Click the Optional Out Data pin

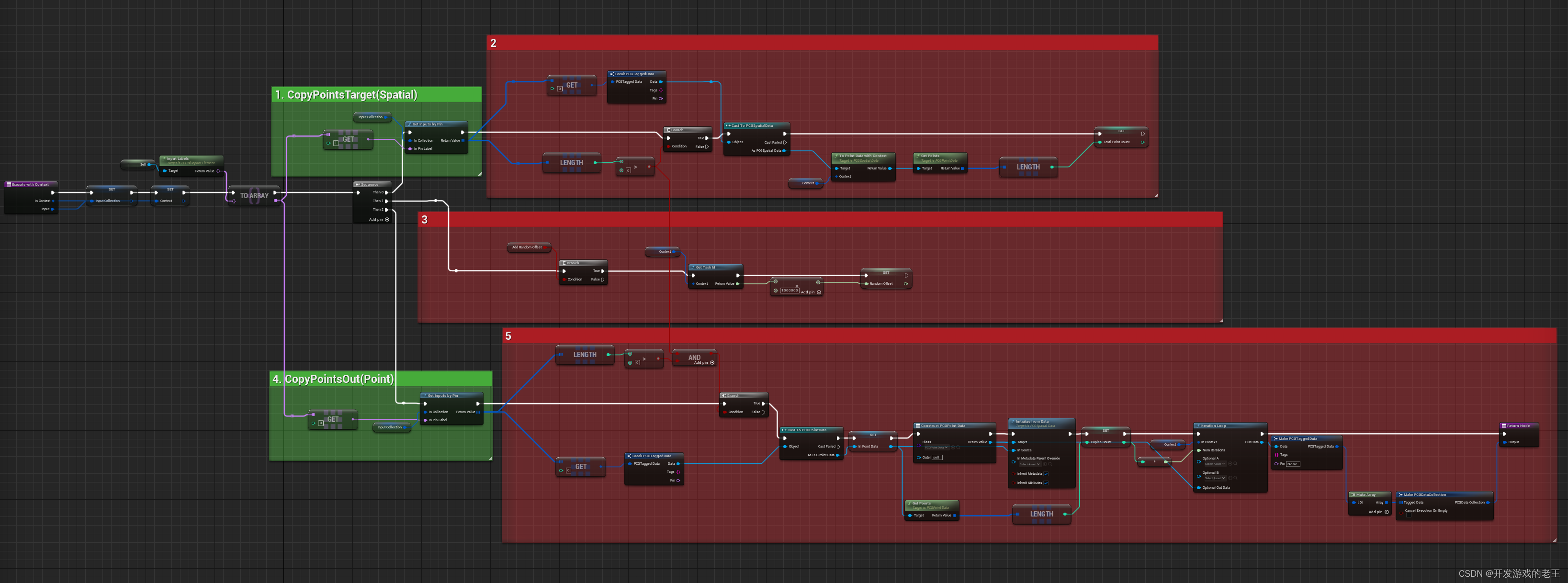1198,487
